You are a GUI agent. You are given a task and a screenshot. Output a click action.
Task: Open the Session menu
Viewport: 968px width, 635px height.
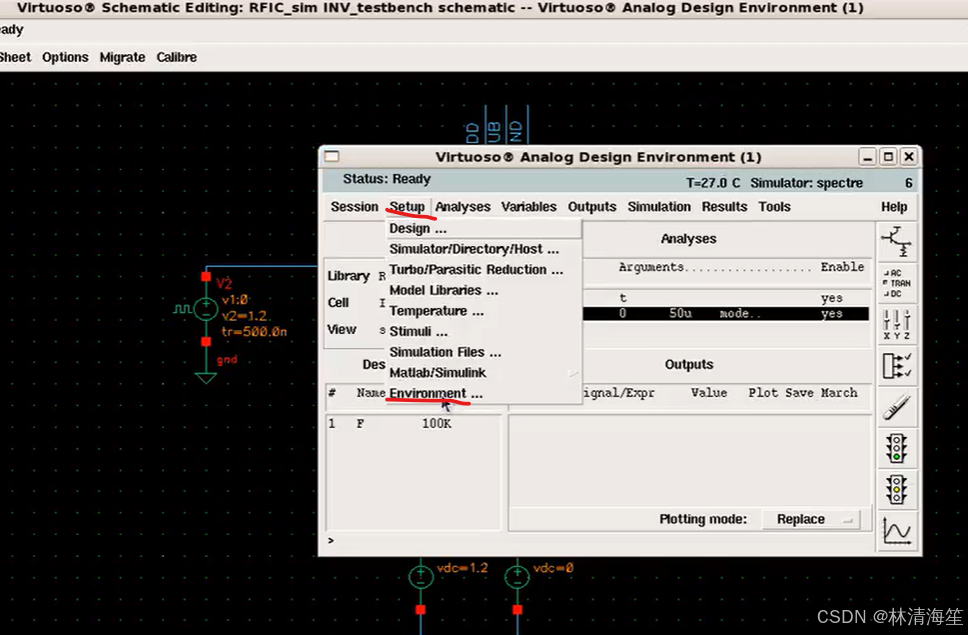click(x=354, y=207)
